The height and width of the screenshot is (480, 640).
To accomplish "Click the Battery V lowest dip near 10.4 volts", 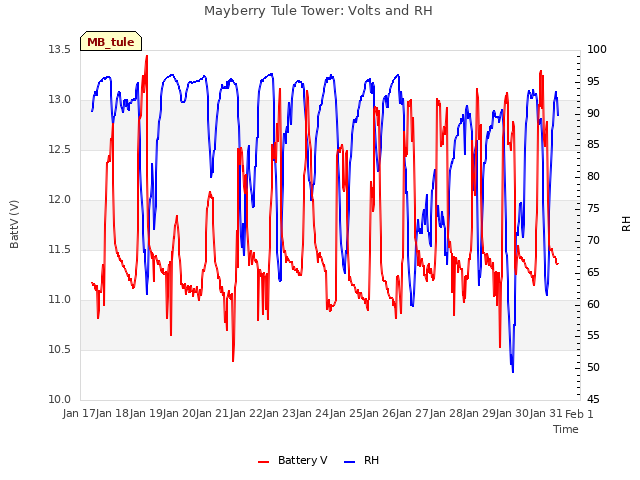I will (233, 360).
